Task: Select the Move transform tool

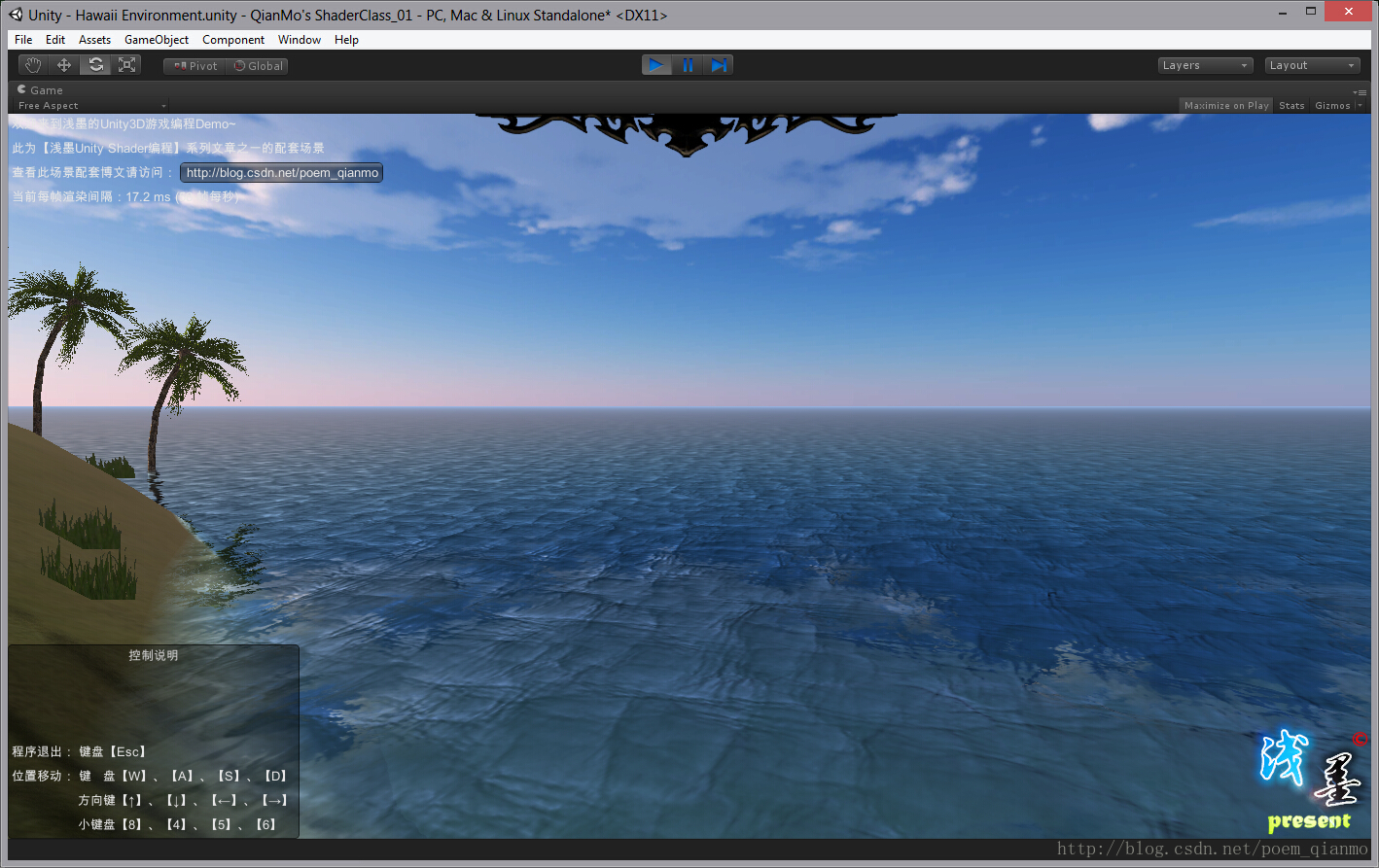Action: tap(64, 65)
